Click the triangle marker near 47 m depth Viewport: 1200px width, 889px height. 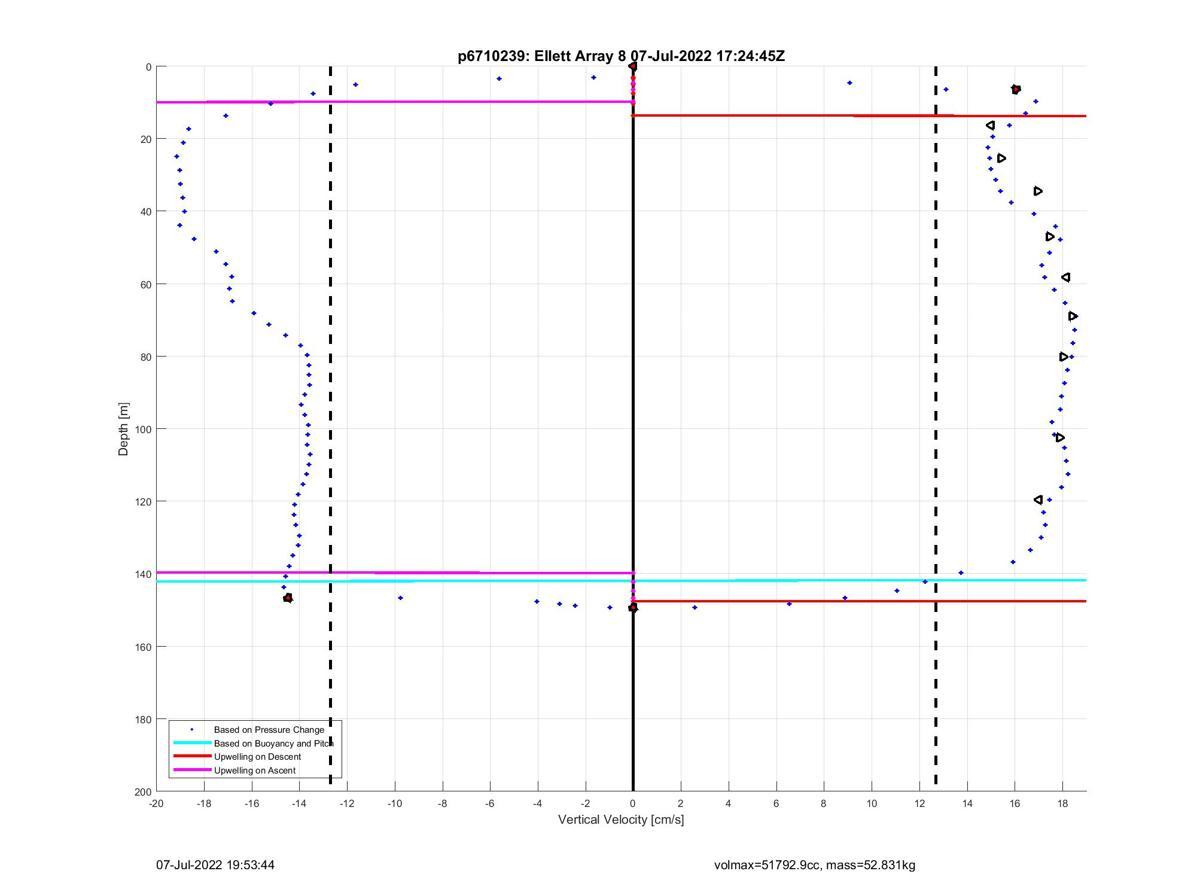[x=1050, y=237]
